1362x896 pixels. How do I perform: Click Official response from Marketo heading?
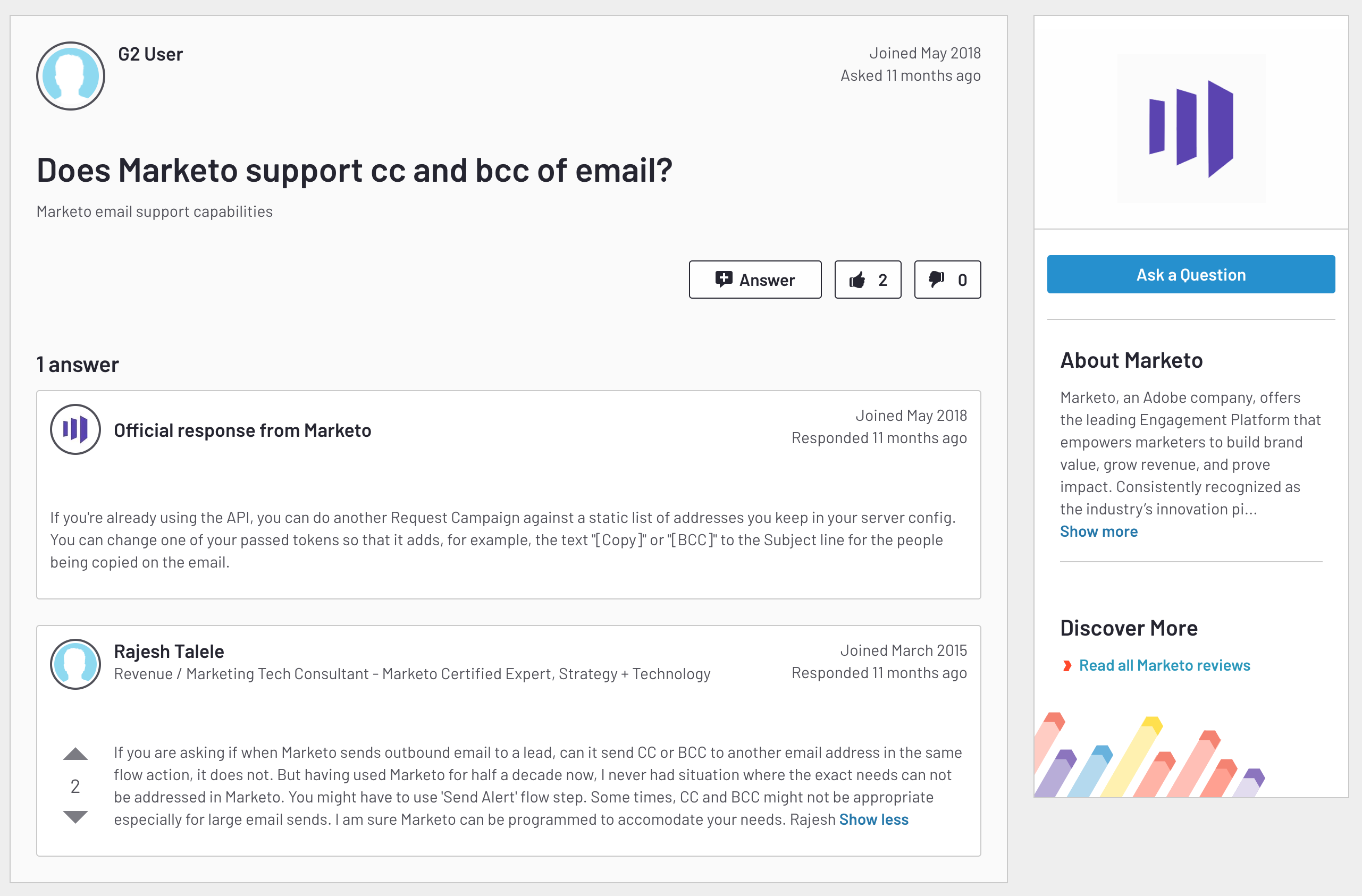coord(242,430)
